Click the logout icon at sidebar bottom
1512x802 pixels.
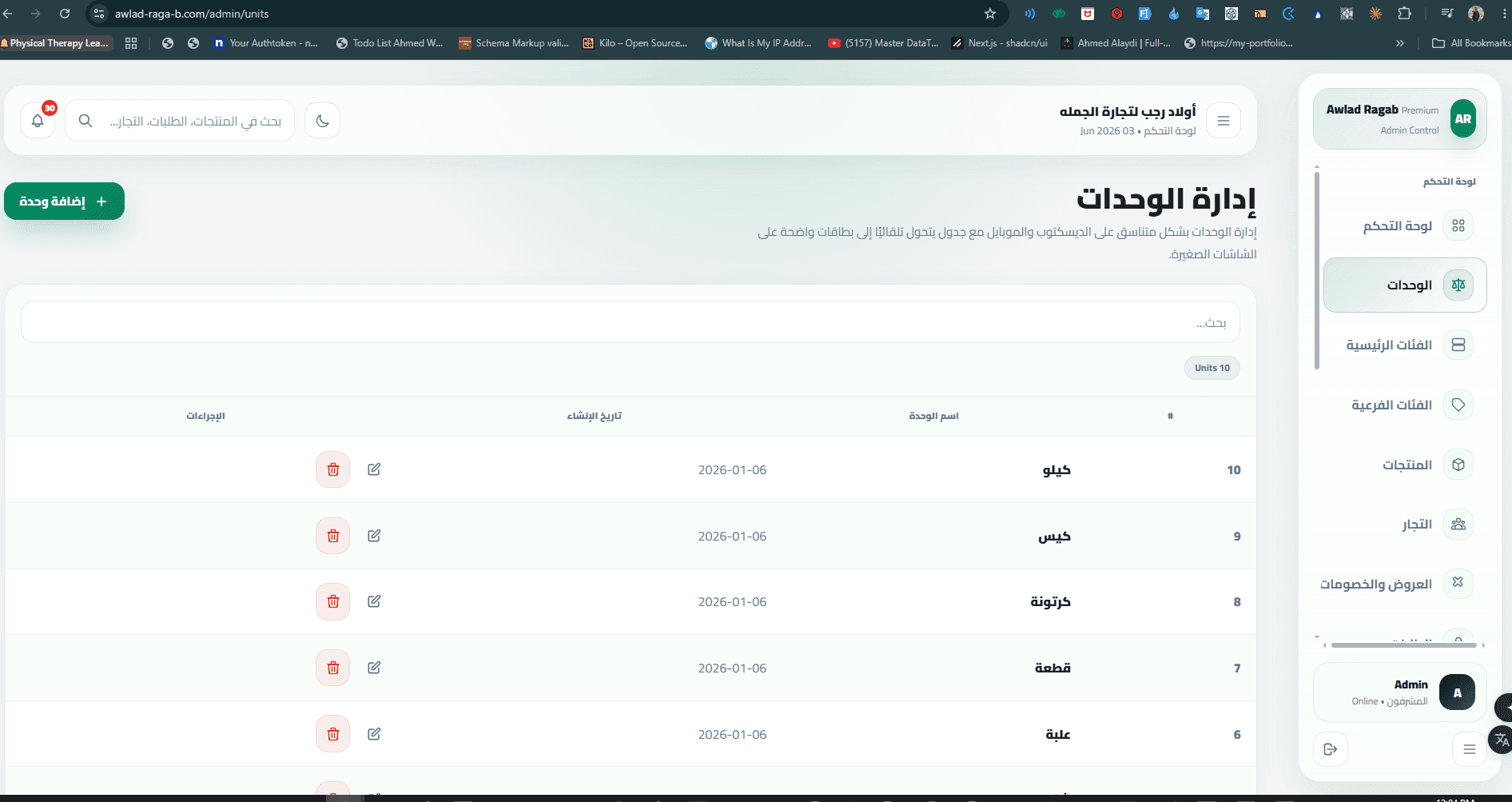coord(1331,749)
